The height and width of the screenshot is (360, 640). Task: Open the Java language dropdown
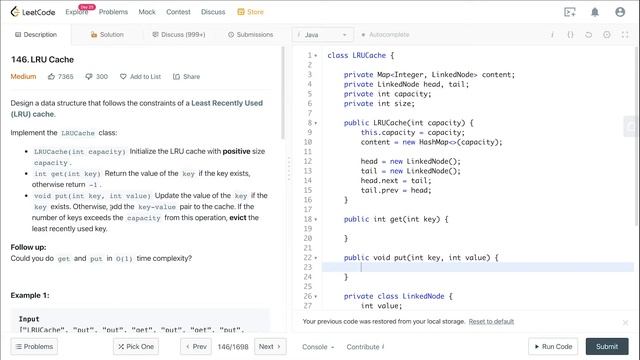click(x=322, y=35)
